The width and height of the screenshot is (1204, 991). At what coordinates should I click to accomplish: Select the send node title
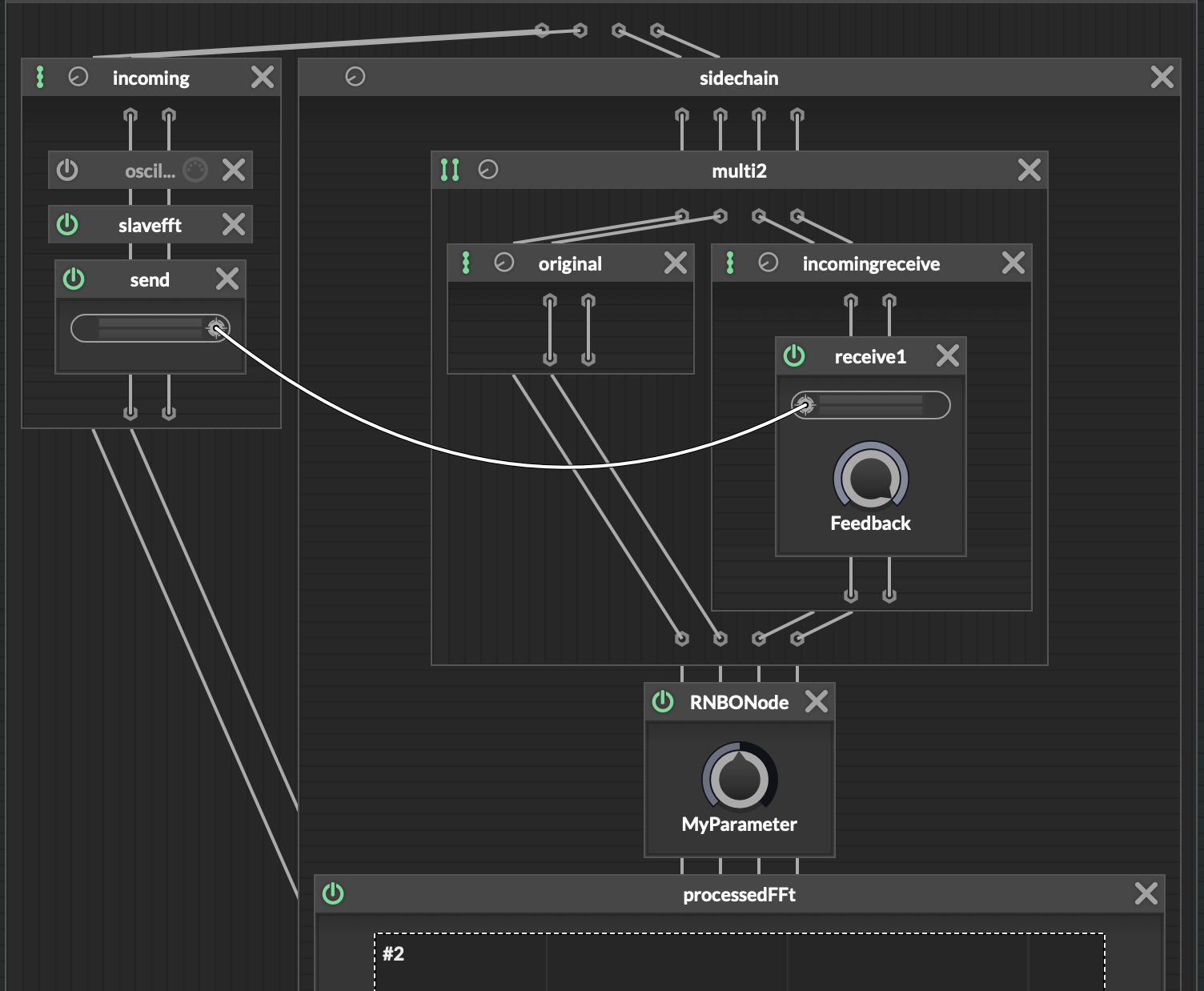click(150, 279)
